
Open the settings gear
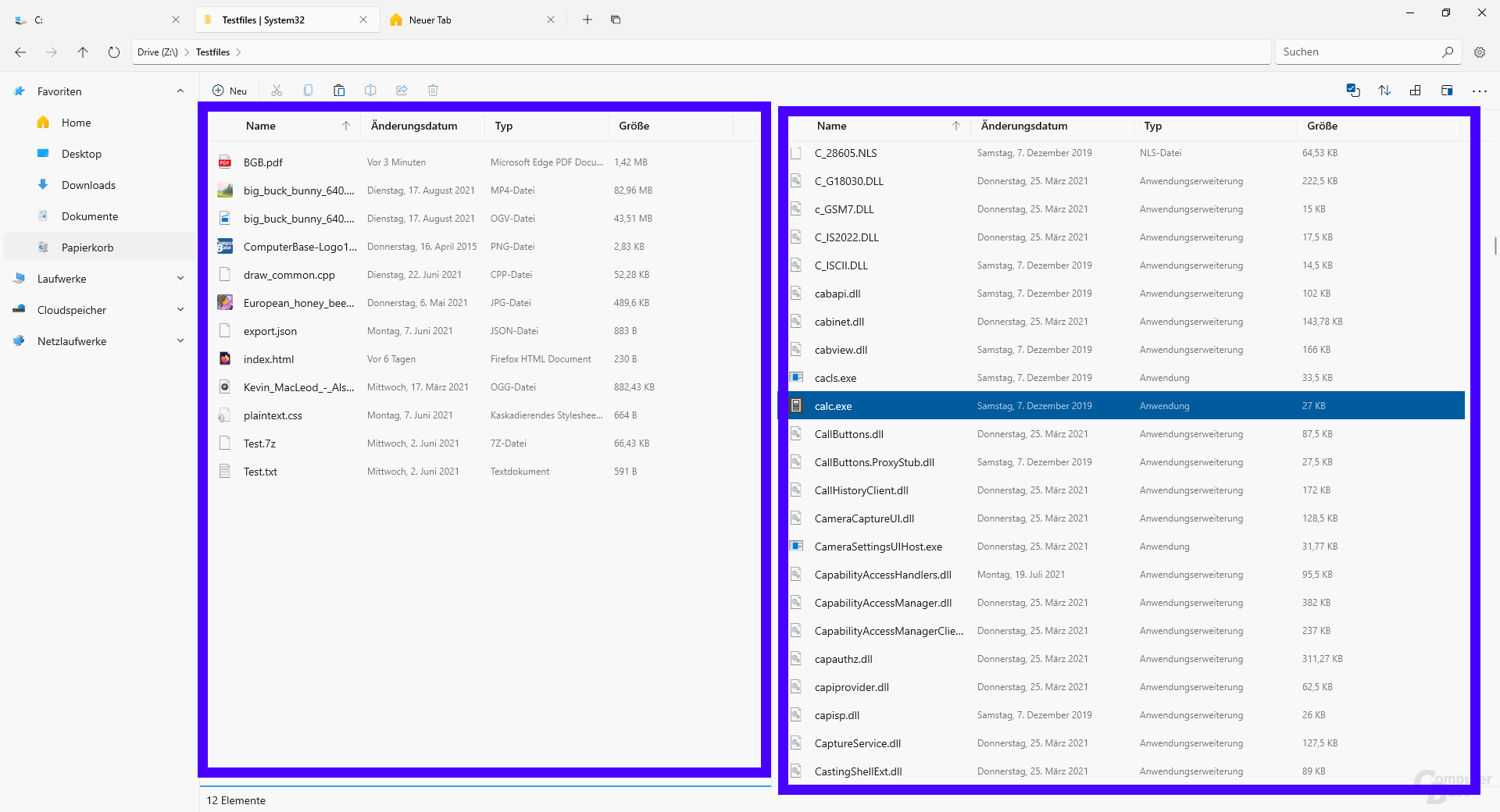[x=1480, y=52]
